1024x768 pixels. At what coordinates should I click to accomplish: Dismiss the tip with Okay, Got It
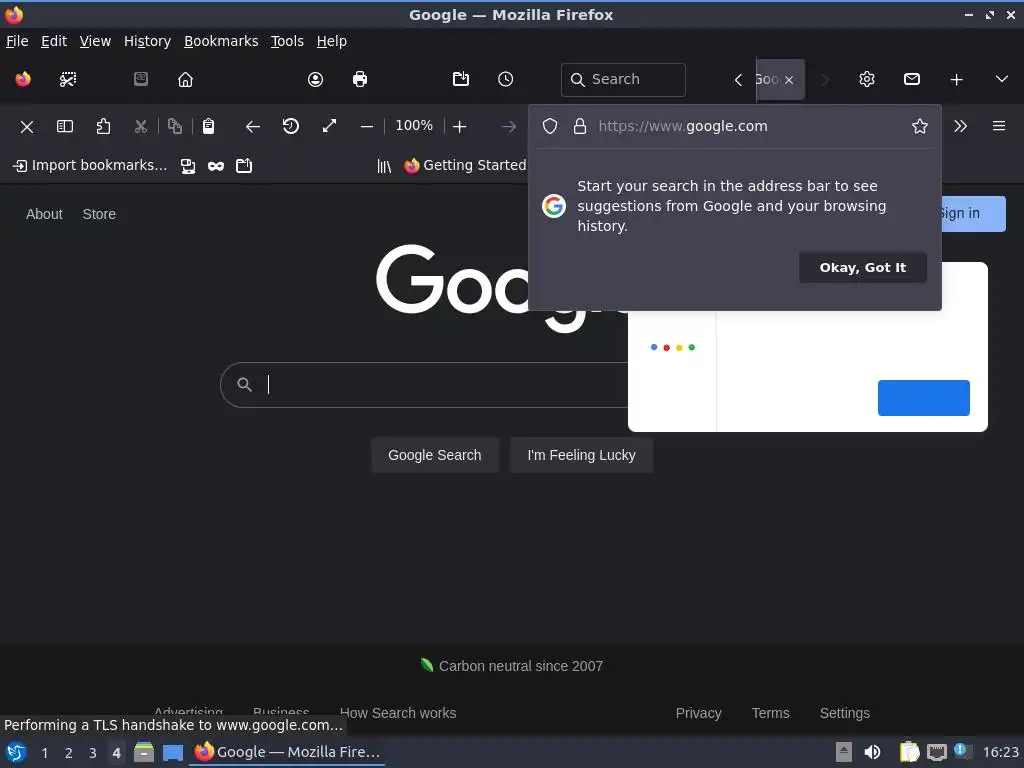point(863,268)
